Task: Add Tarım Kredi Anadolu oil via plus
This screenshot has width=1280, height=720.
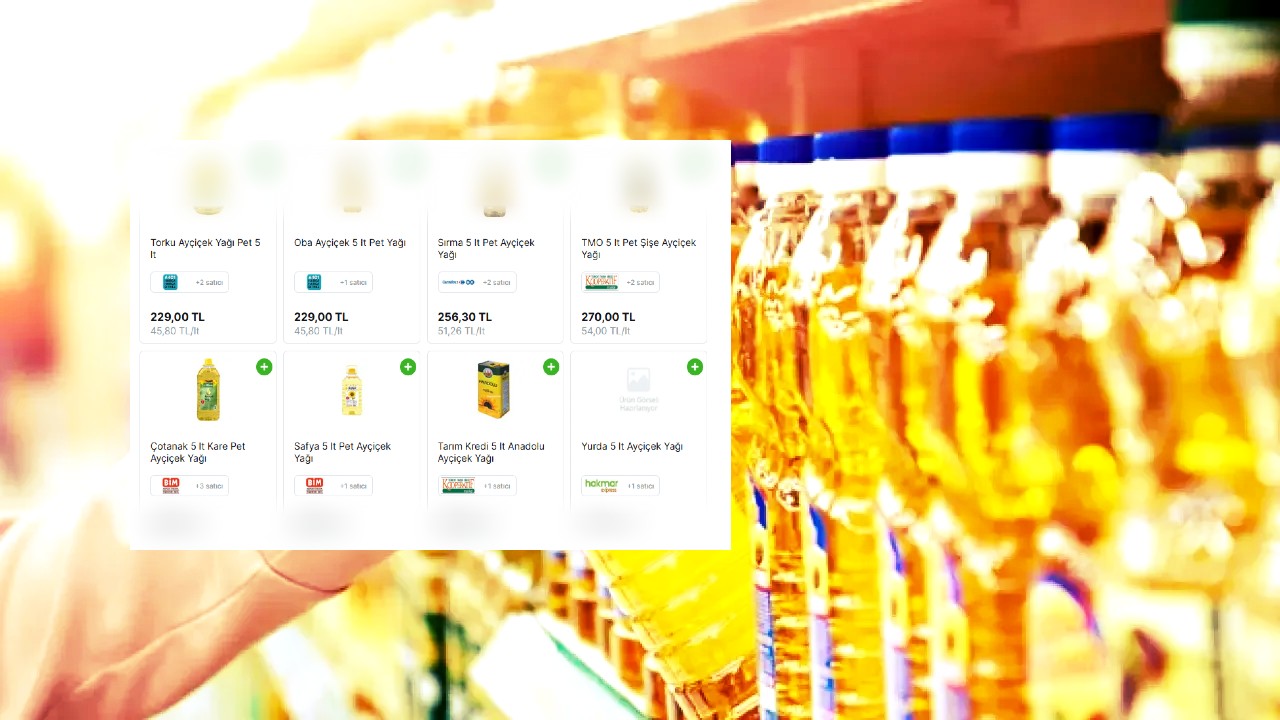Action: click(x=551, y=367)
